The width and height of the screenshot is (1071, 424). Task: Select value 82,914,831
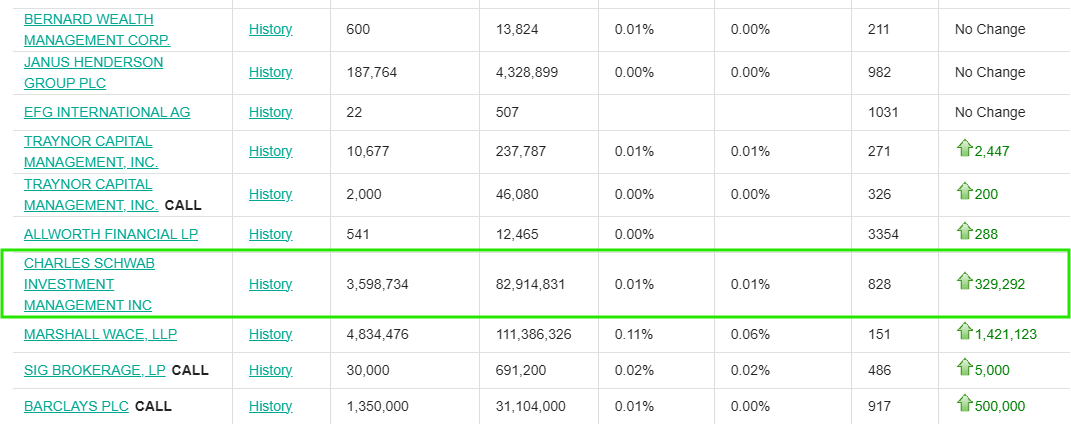tap(531, 285)
